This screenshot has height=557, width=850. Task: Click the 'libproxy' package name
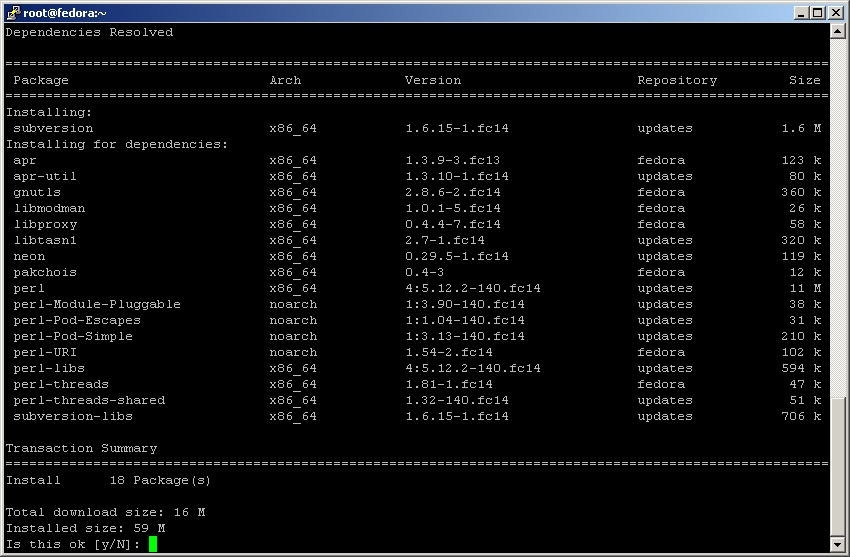[x=45, y=224]
